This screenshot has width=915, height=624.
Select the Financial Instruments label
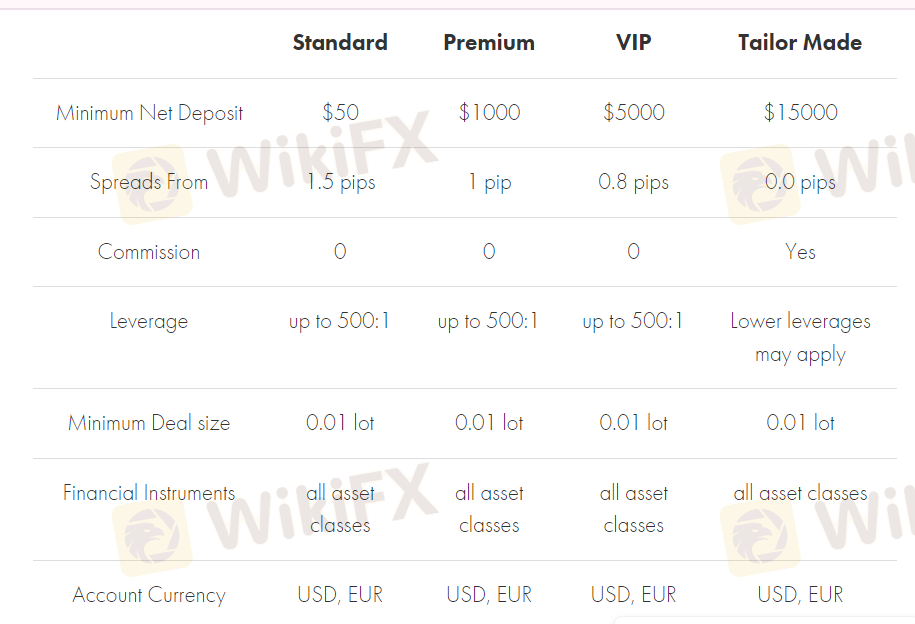point(149,493)
